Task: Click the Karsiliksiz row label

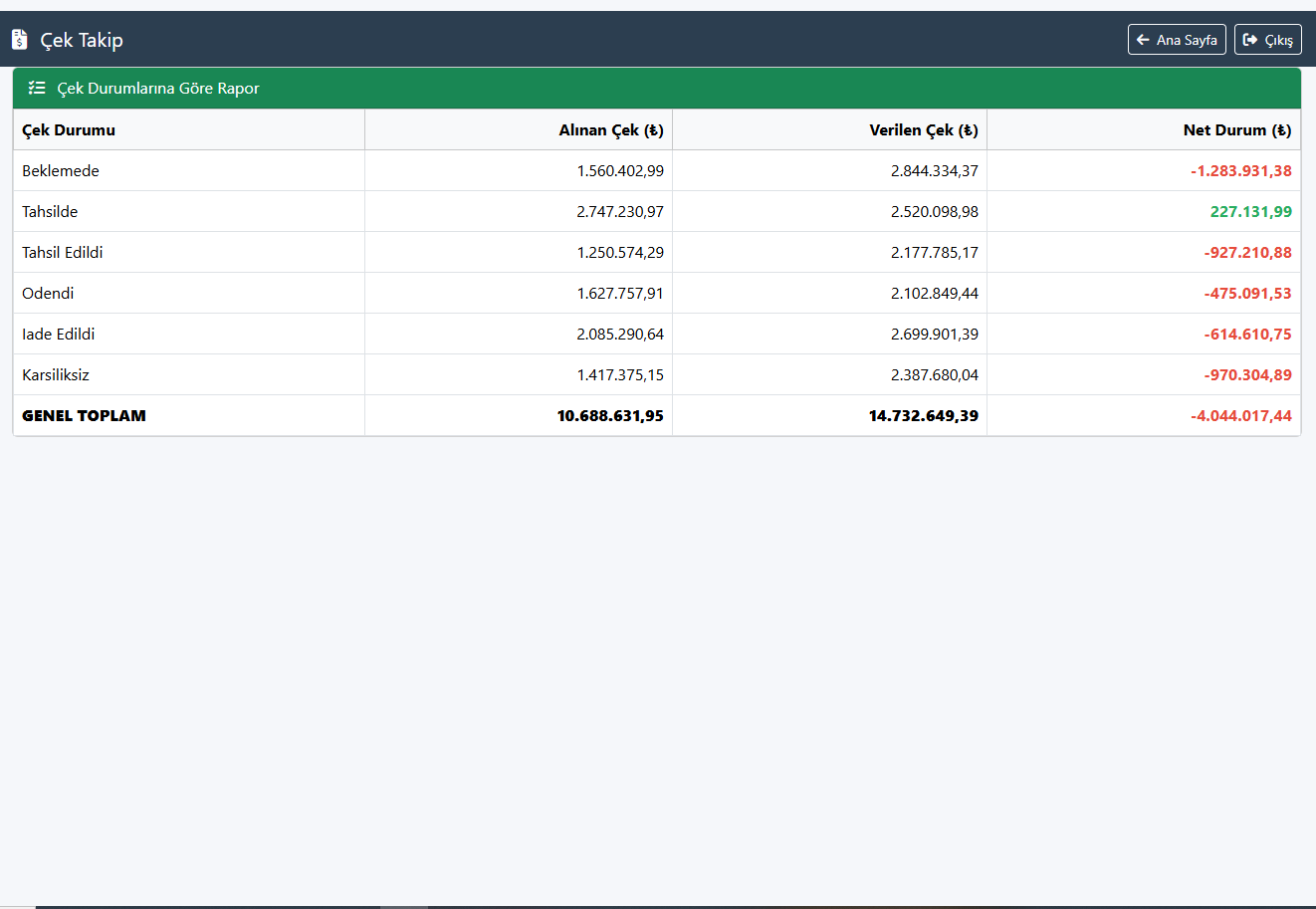Action: coord(56,375)
